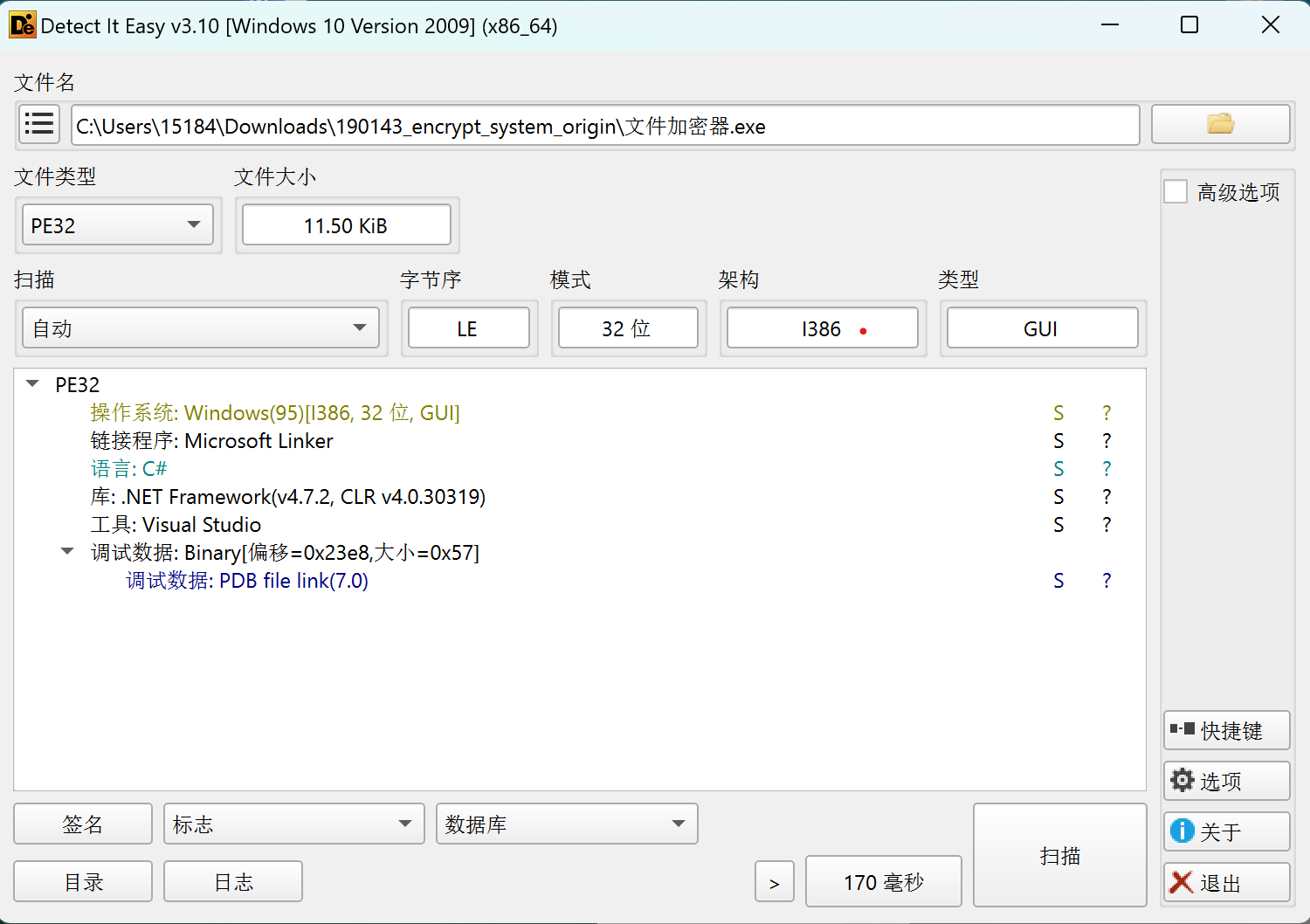Start scanning with large 扫描 button
Screen dimensions: 1310x924
click(1060, 855)
